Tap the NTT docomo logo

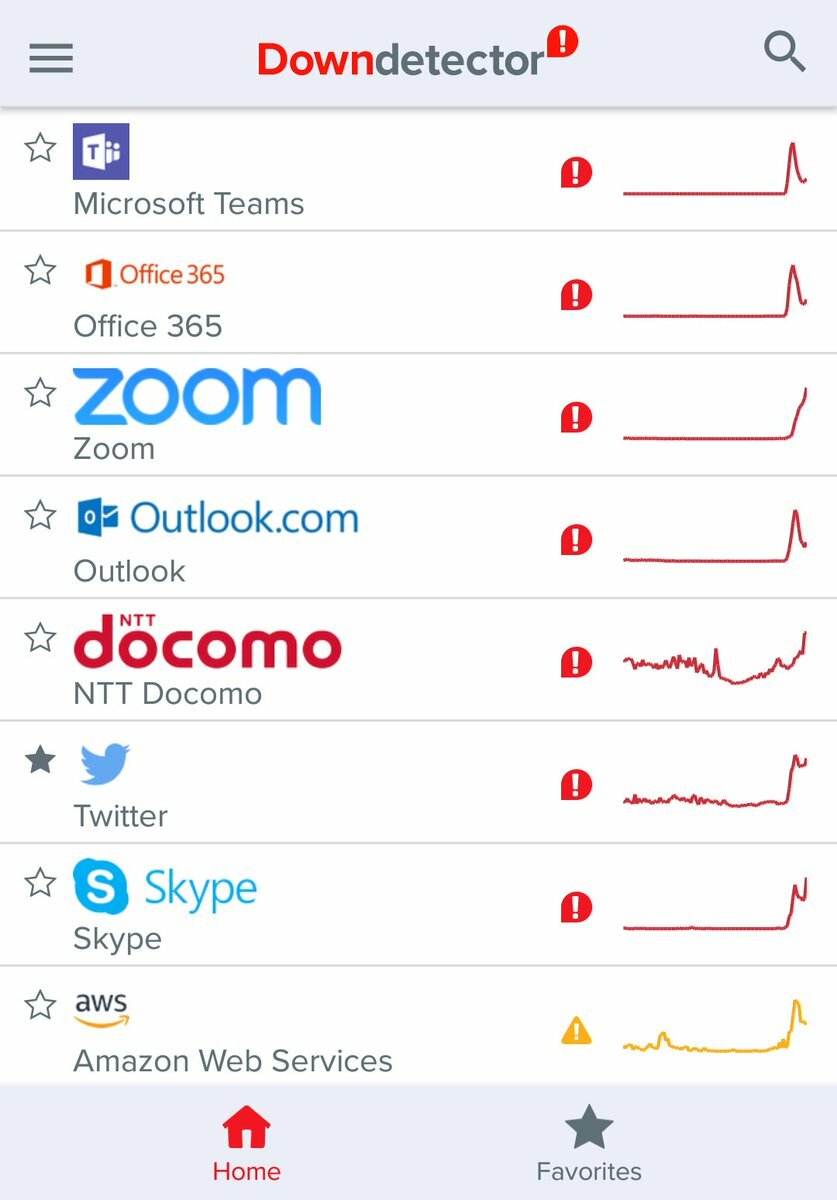point(207,641)
